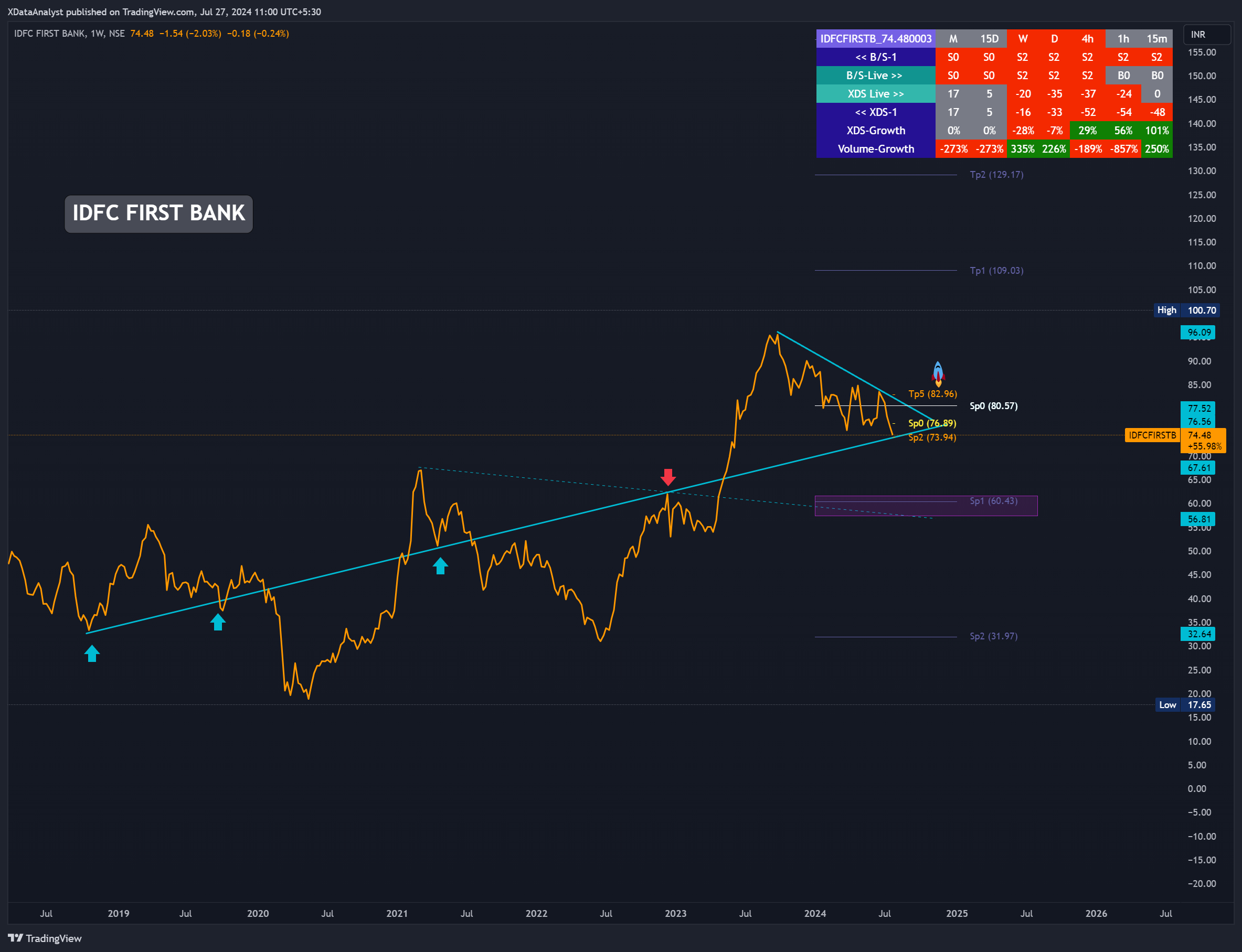1242x952 pixels.
Task: Click the B/S-Live >> row label
Action: click(x=876, y=76)
